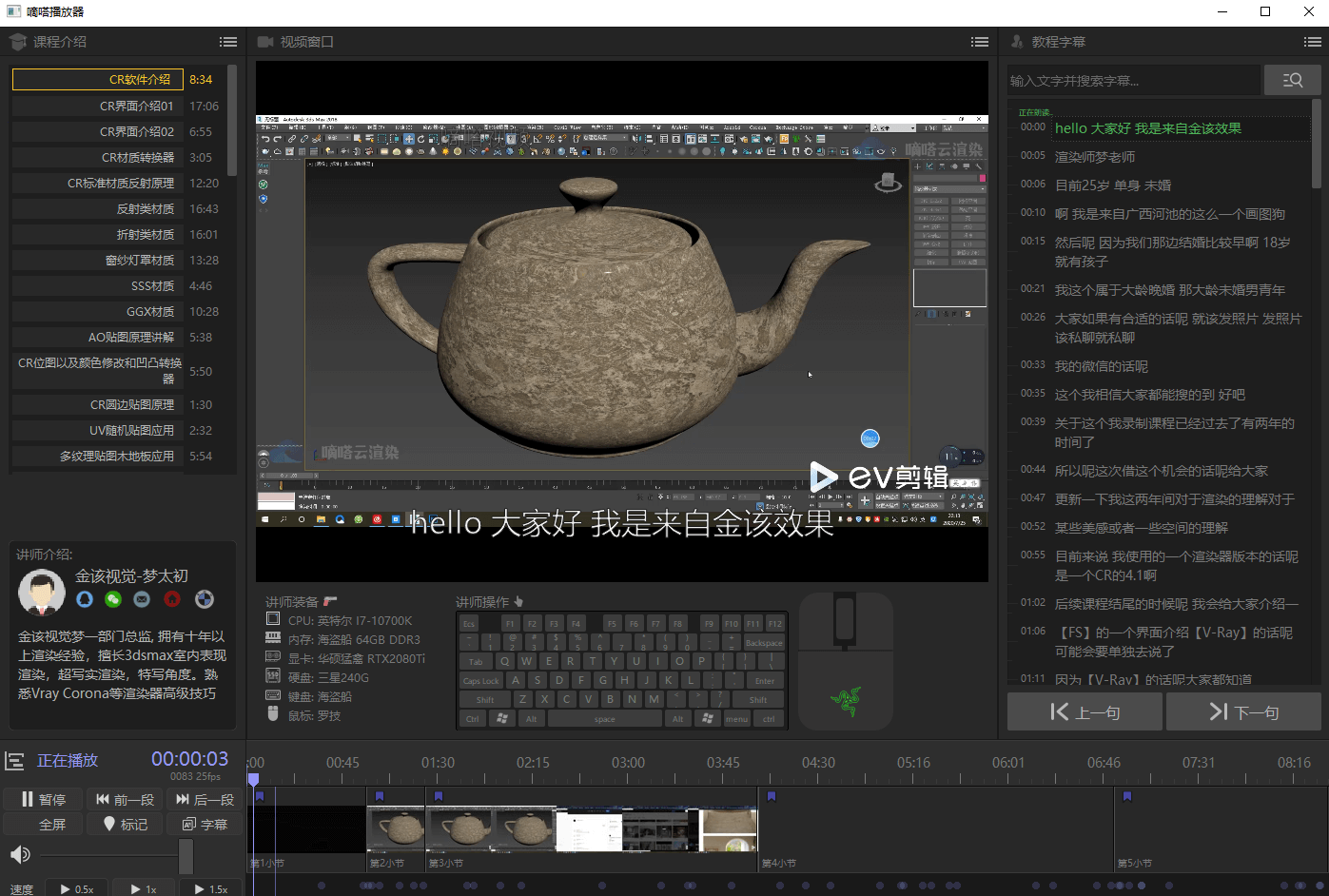Click the subtitle search icon button

[1292, 81]
